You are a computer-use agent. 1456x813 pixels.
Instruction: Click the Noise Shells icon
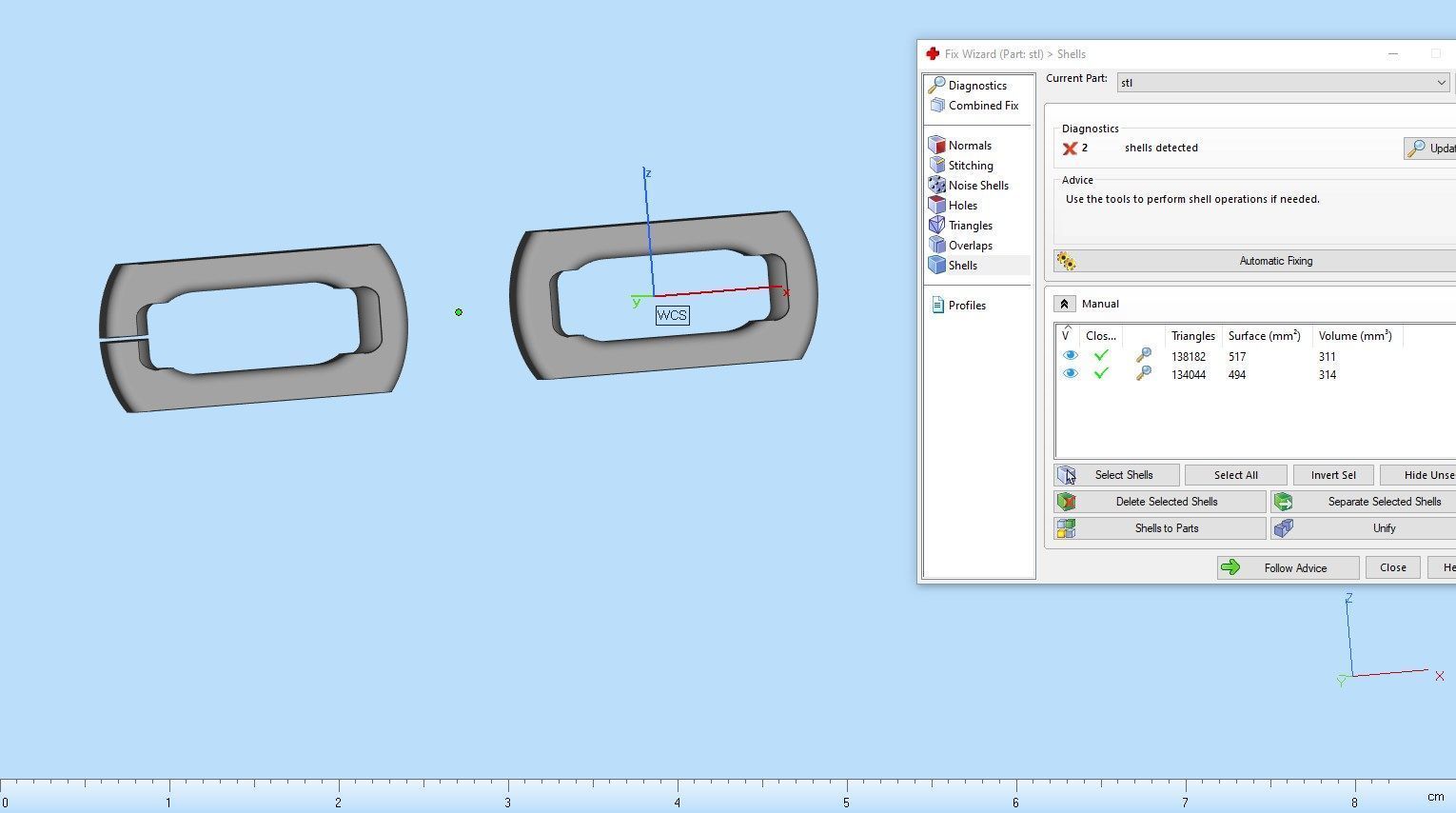coord(937,186)
